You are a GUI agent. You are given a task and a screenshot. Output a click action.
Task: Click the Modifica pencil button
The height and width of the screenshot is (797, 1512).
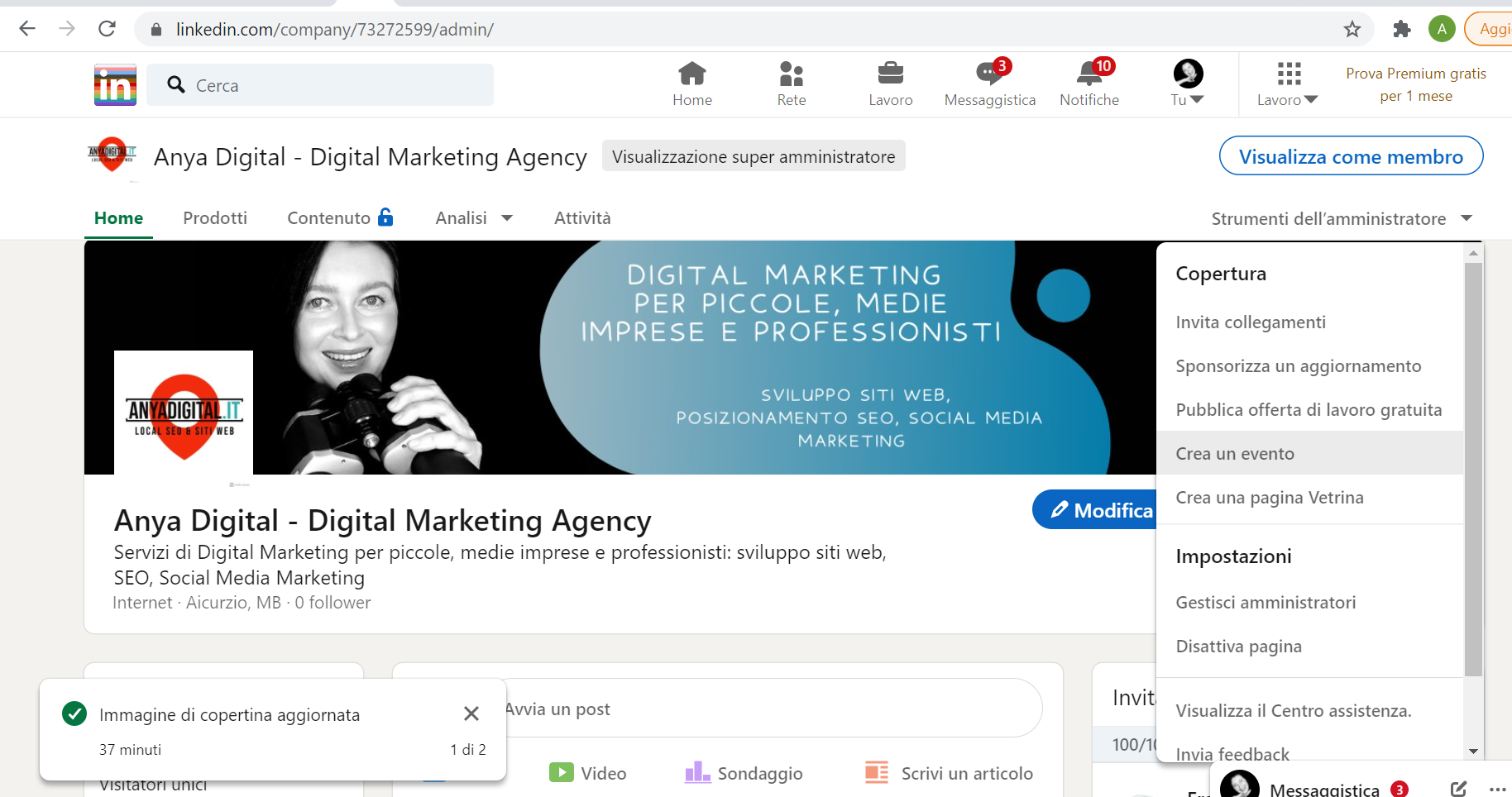(1095, 510)
